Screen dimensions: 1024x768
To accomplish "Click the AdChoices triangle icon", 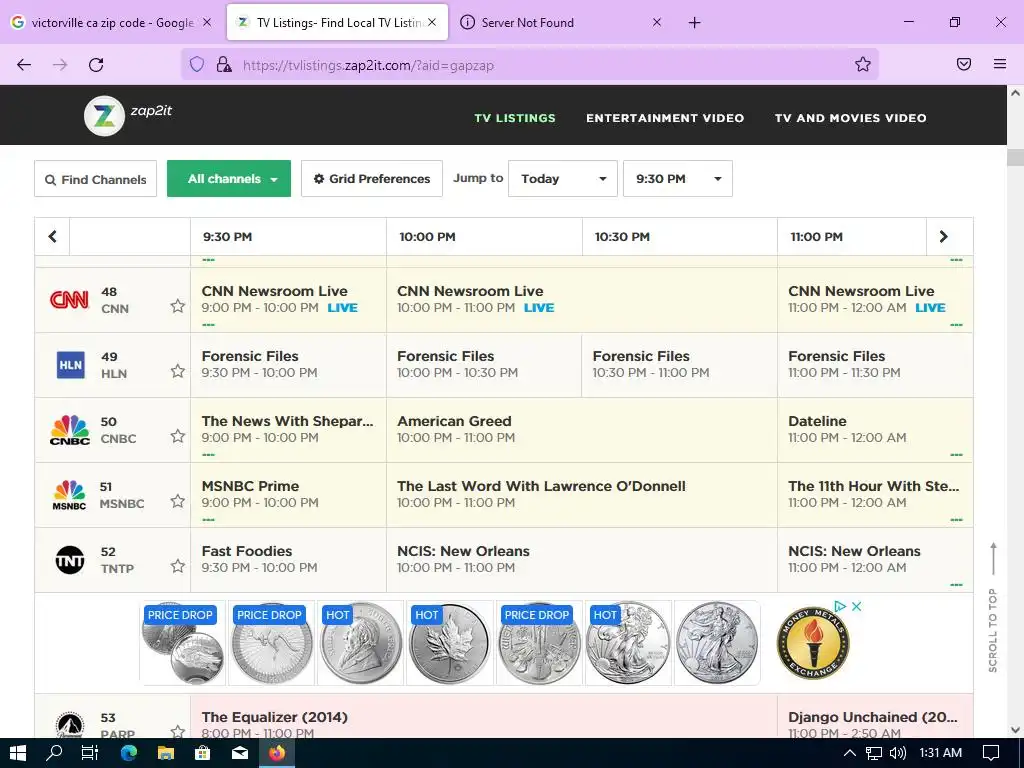I will [x=840, y=607].
